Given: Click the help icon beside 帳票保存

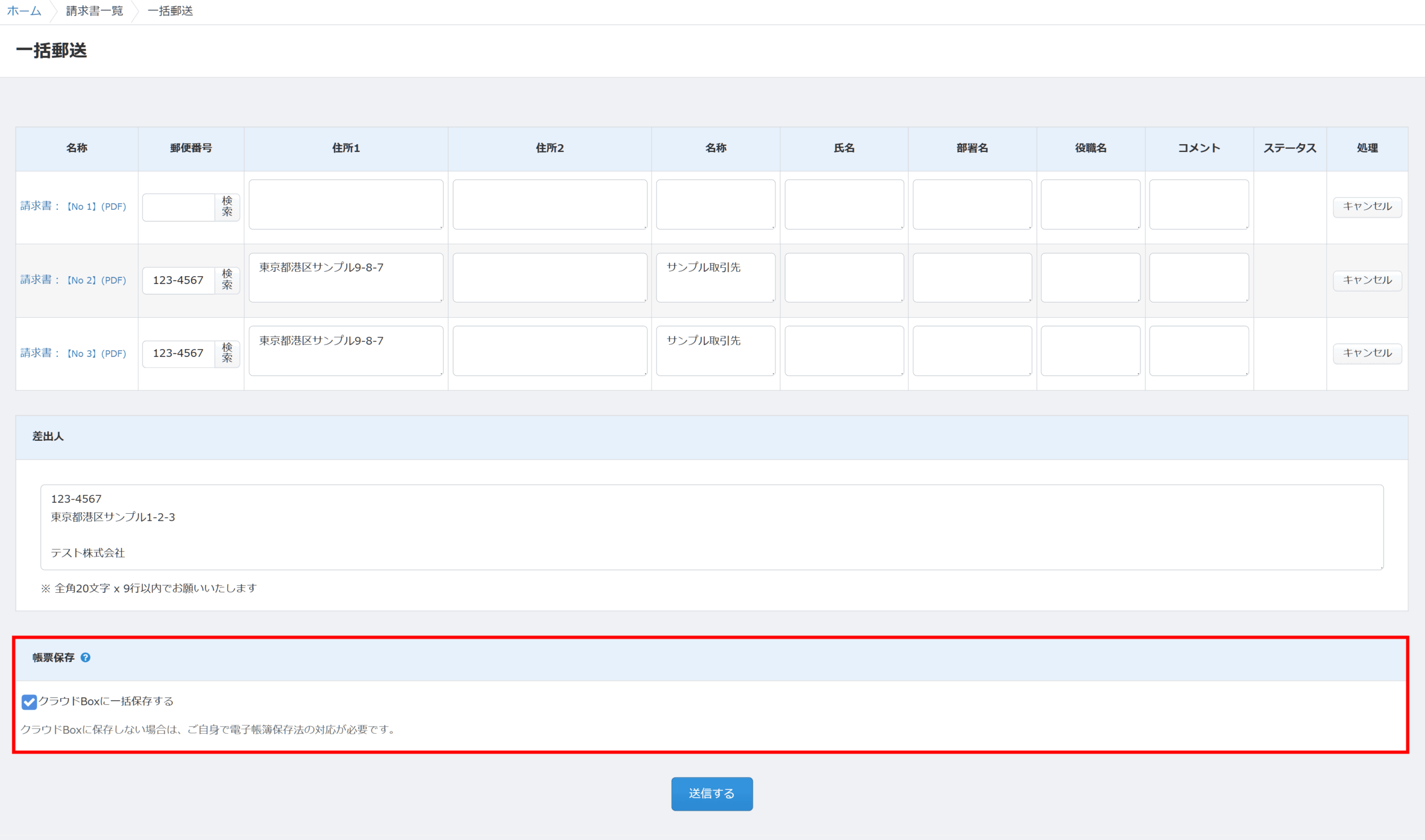Looking at the screenshot, I should pos(86,657).
